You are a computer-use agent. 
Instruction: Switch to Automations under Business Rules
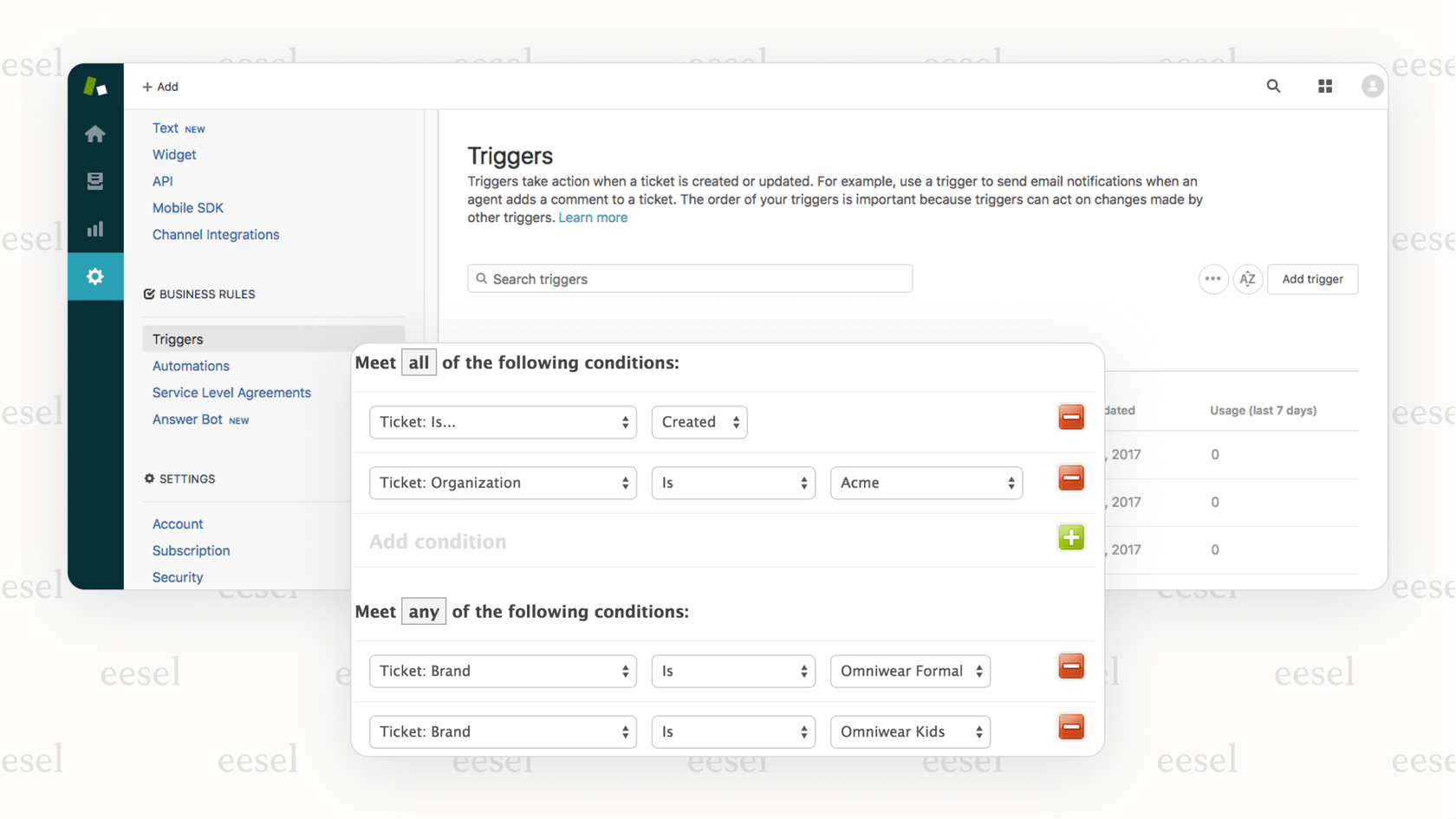[191, 366]
